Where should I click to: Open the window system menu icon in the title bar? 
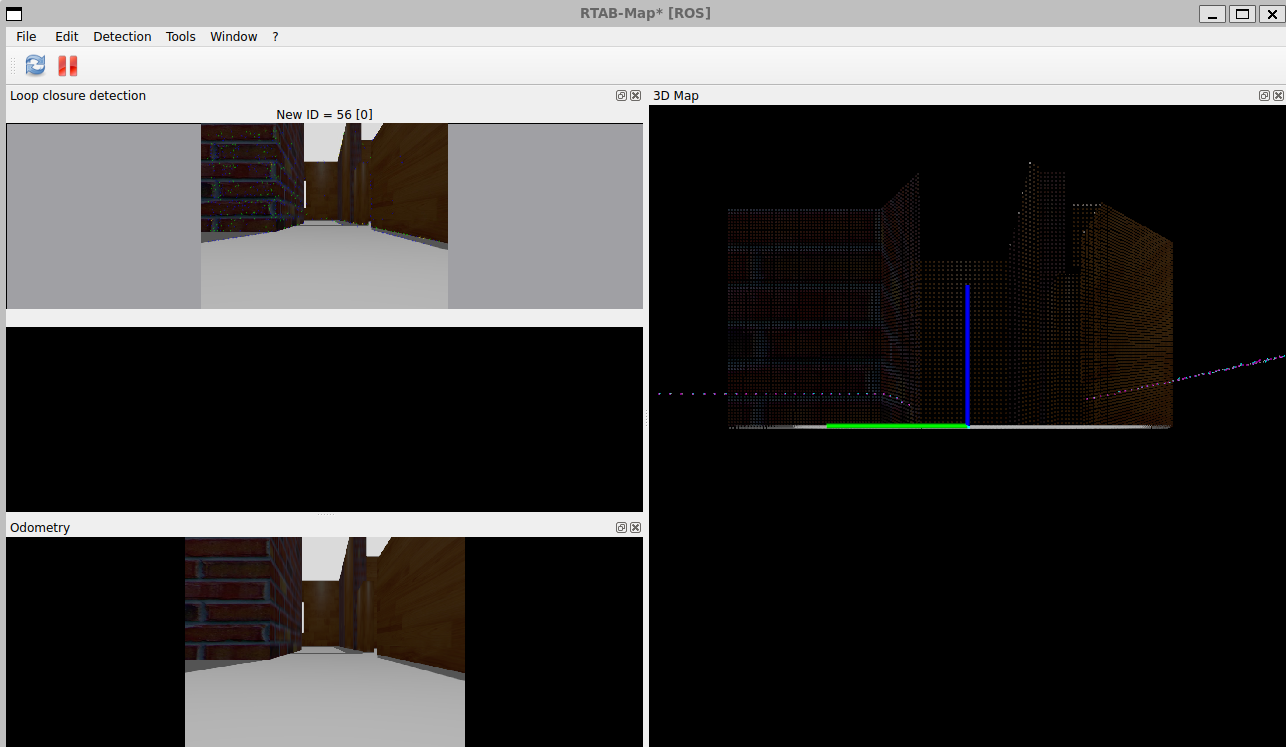click(x=14, y=14)
